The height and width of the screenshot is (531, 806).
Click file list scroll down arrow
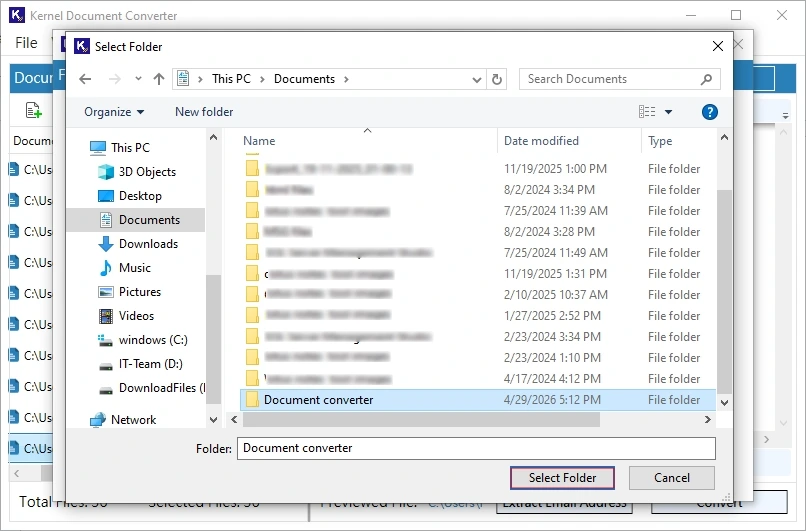724,403
